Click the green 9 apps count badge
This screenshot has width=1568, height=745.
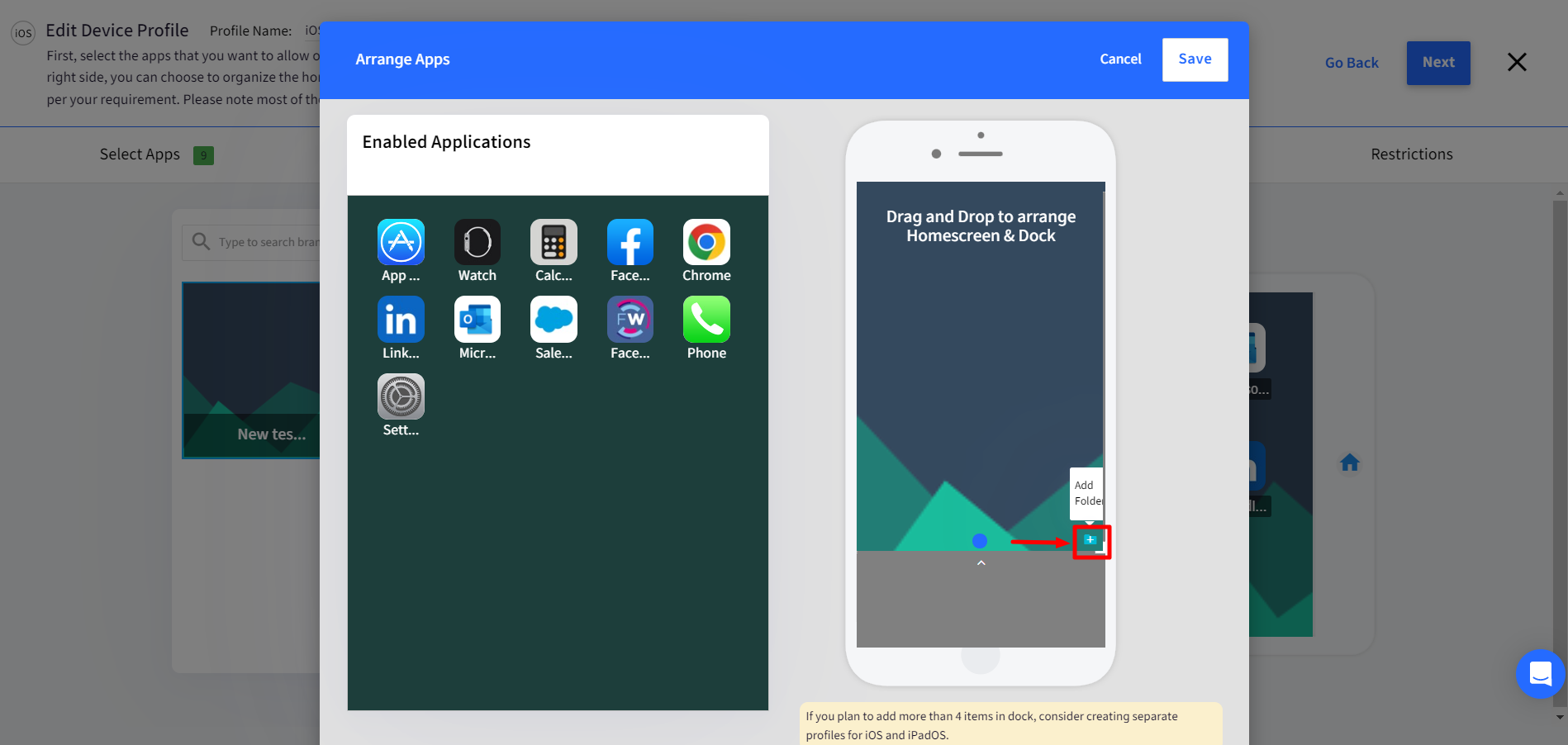(x=203, y=155)
